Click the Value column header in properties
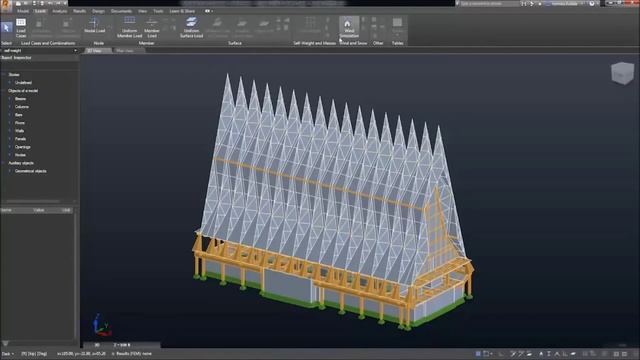 click(x=38, y=210)
